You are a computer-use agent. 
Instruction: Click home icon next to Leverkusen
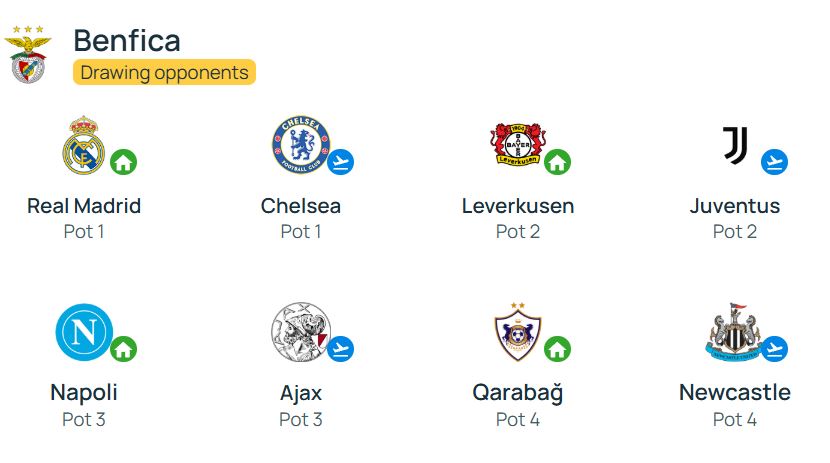click(557, 162)
